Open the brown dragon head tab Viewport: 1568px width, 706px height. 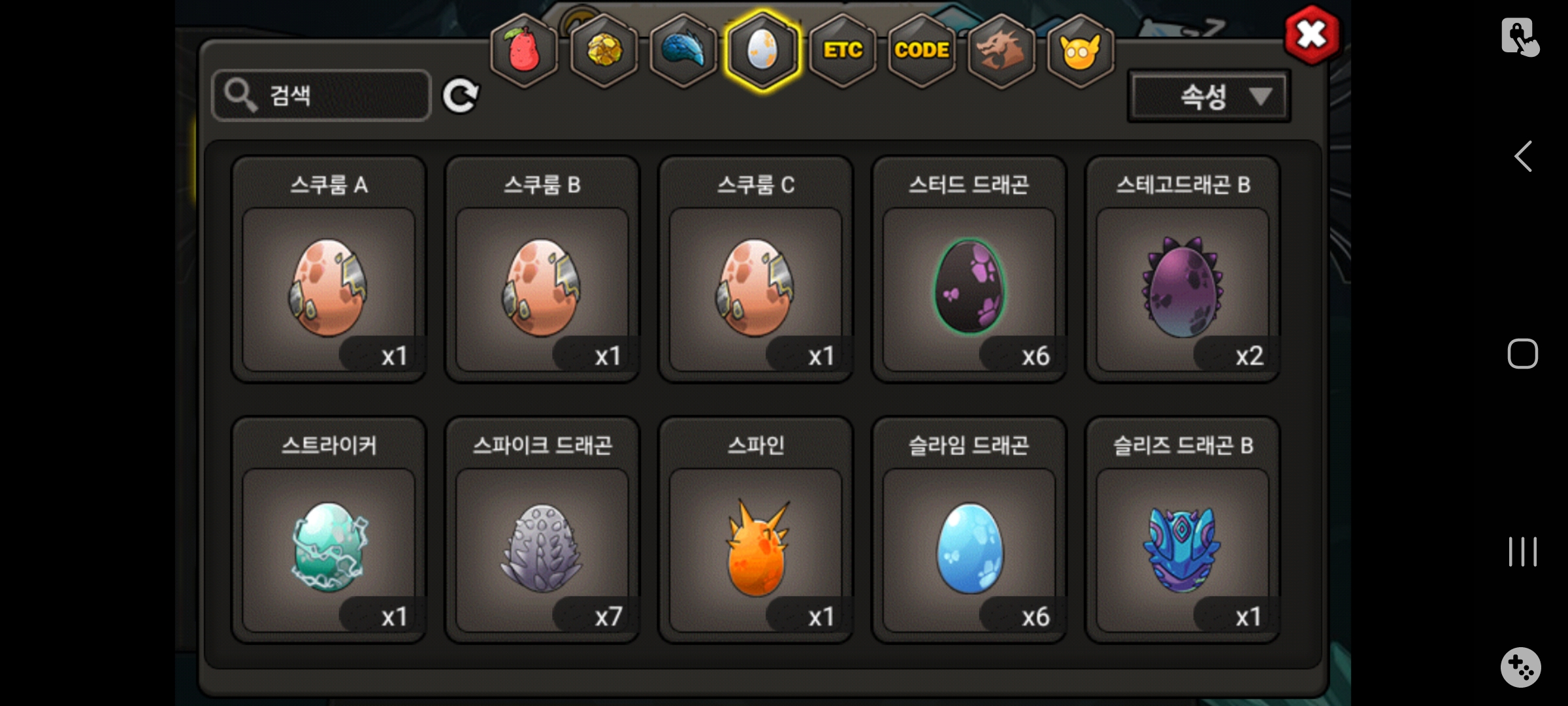click(x=1001, y=50)
